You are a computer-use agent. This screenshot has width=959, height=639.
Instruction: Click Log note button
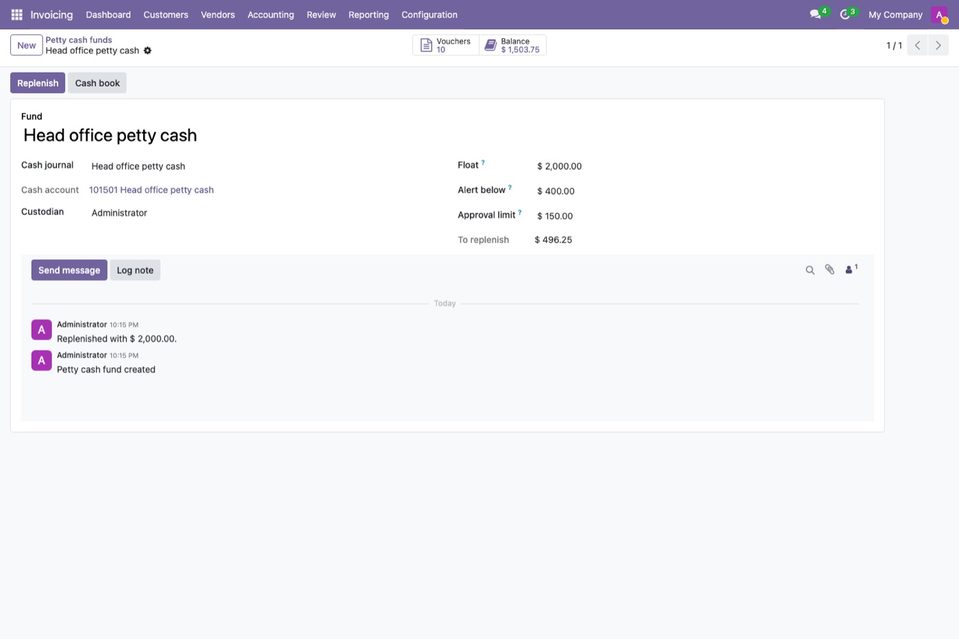(135, 270)
